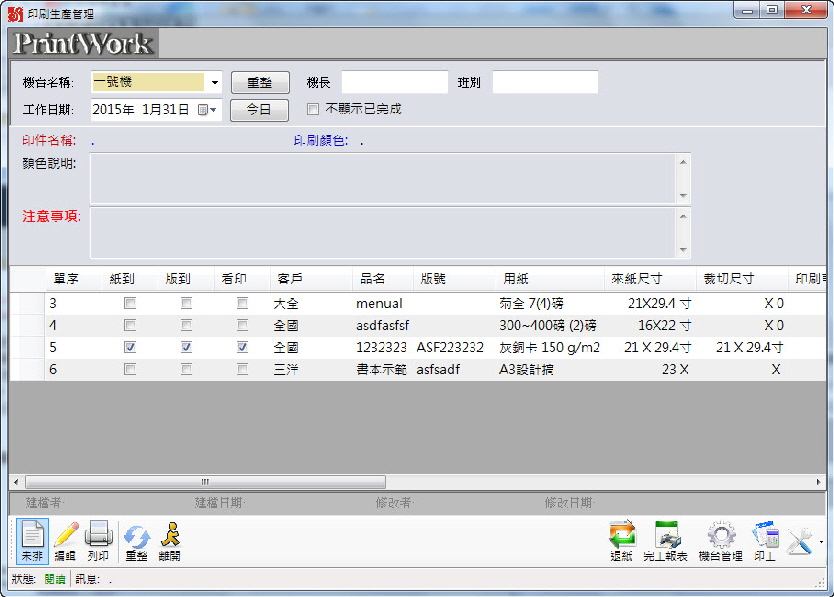Open the 機台名稱 machine dropdown
This screenshot has height=597, width=834.
point(214,82)
